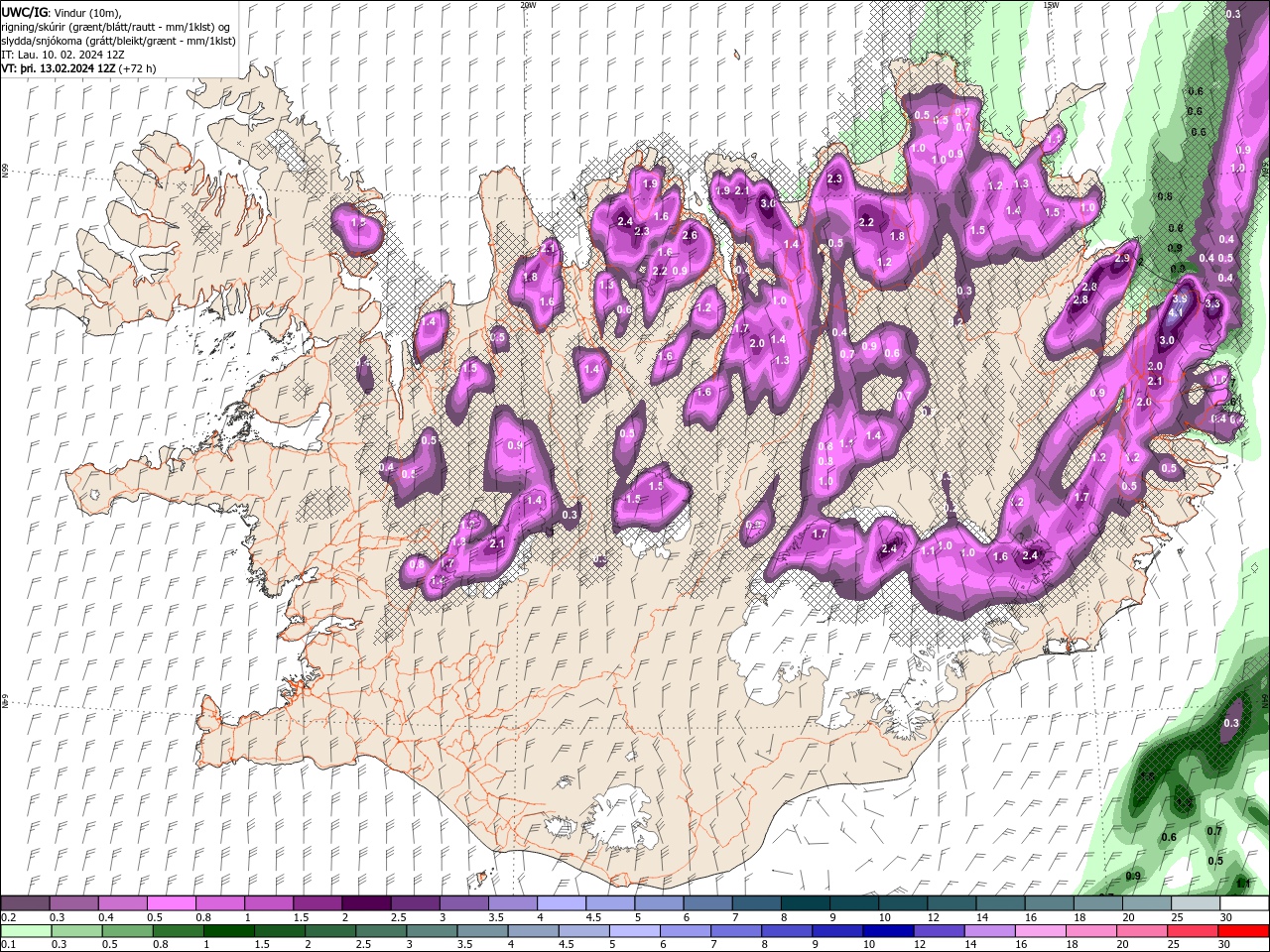Screen dimensions: 1270x952
Task: Click the 2.6 snowfall value on the map
Action: coord(690,236)
